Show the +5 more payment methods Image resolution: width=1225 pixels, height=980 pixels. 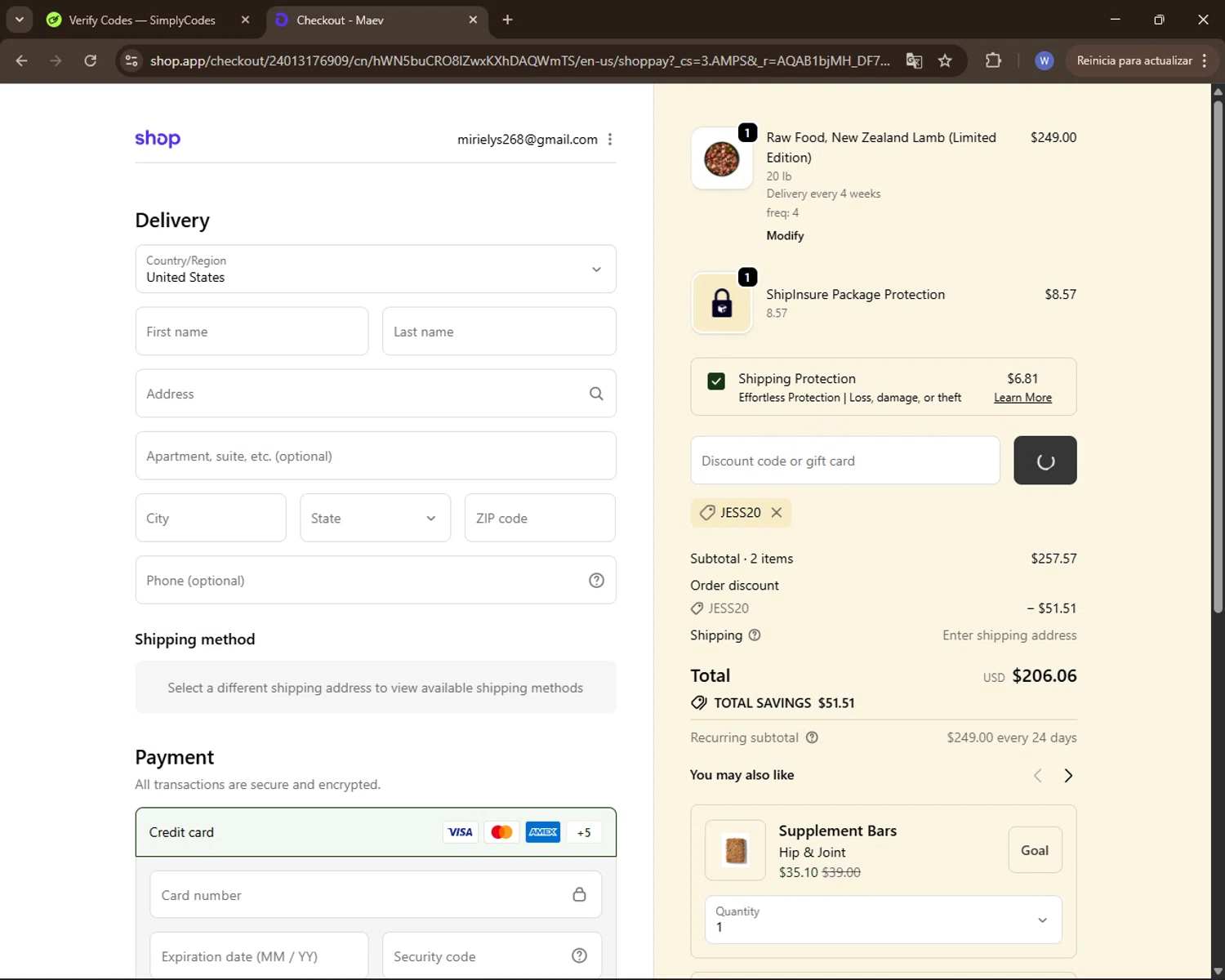(x=584, y=832)
